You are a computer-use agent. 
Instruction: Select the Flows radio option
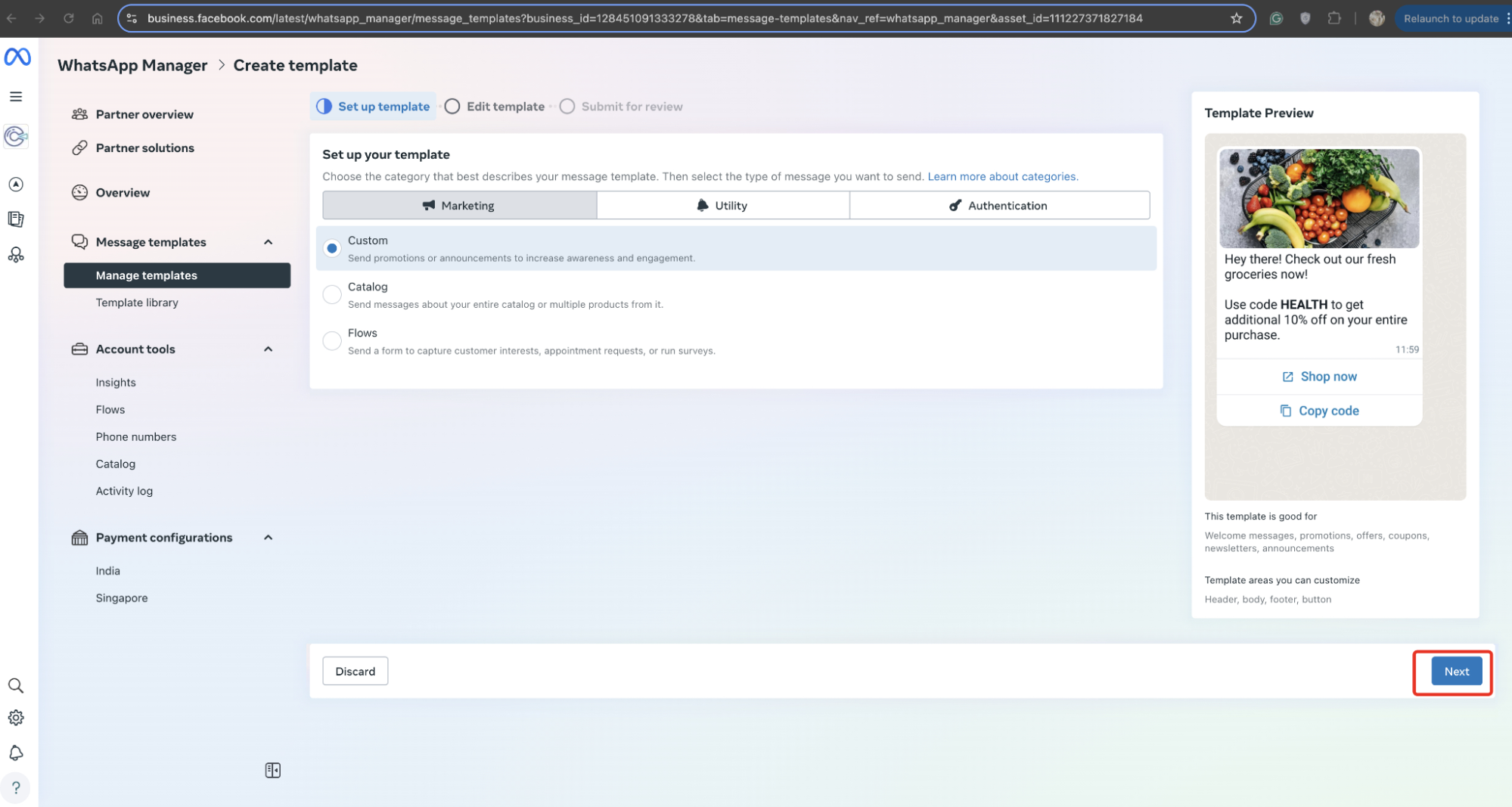click(x=332, y=340)
